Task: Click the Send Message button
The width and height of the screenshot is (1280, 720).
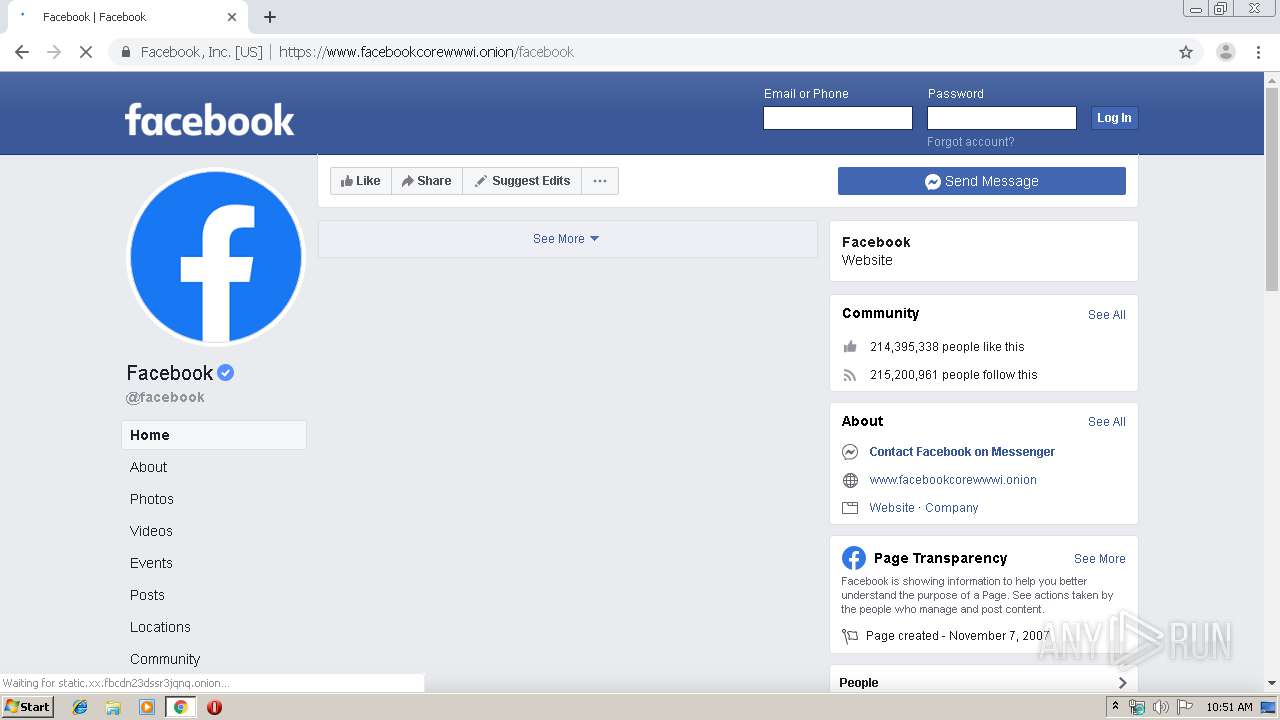Action: click(x=982, y=181)
